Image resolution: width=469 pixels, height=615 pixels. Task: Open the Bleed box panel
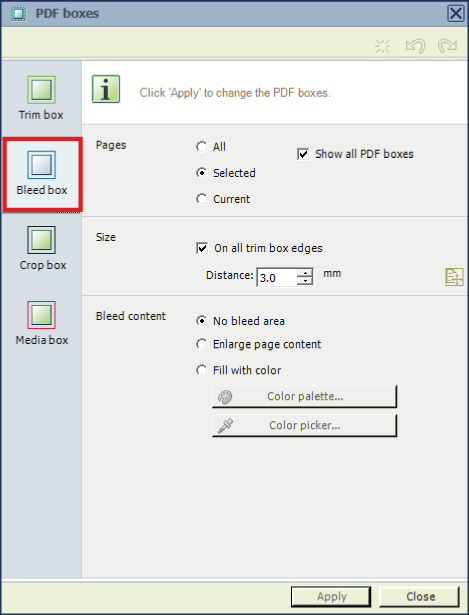point(42,174)
